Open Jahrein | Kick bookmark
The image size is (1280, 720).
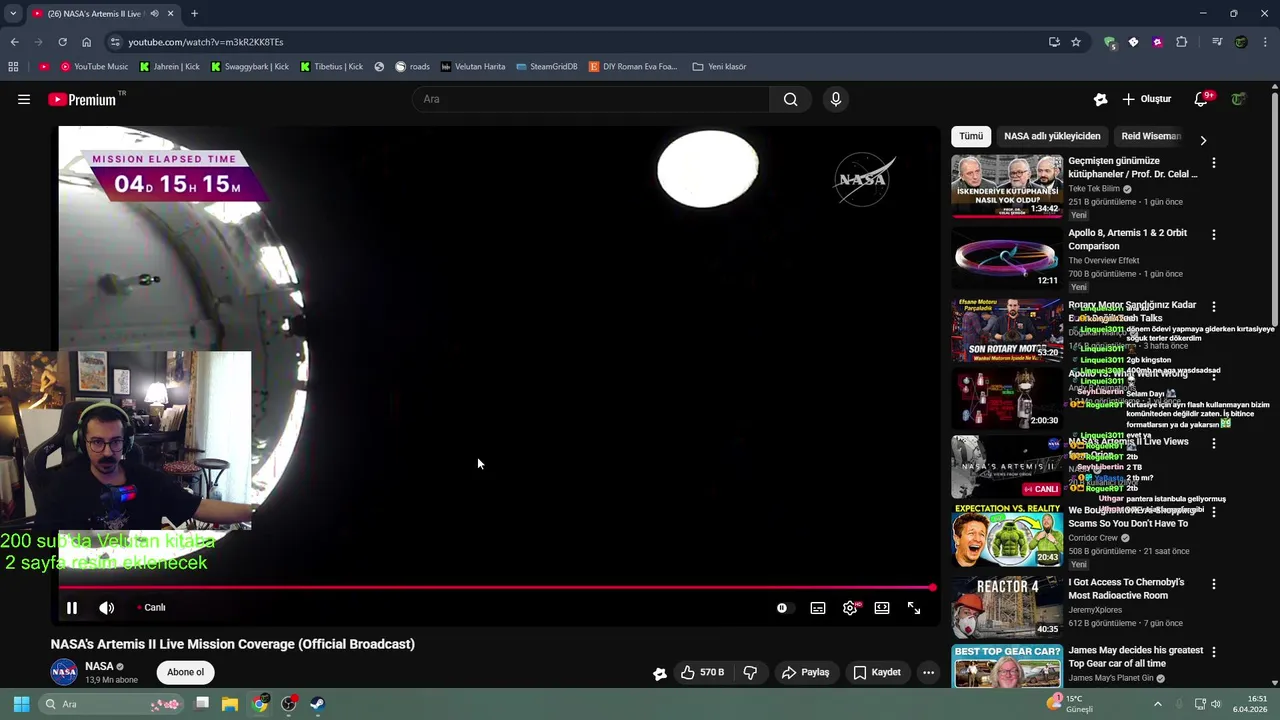pyautogui.click(x=169, y=67)
